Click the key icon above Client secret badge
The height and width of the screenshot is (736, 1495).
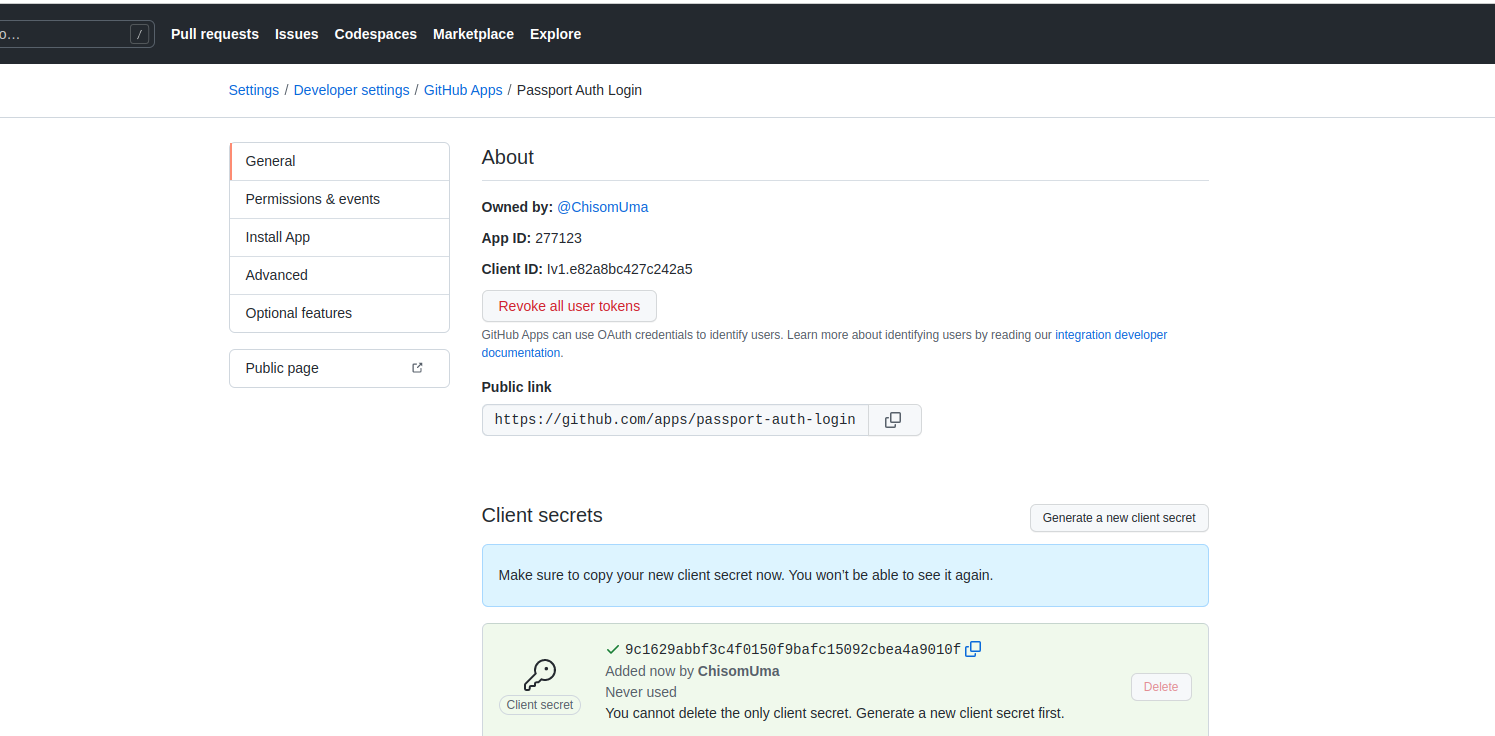click(540, 675)
